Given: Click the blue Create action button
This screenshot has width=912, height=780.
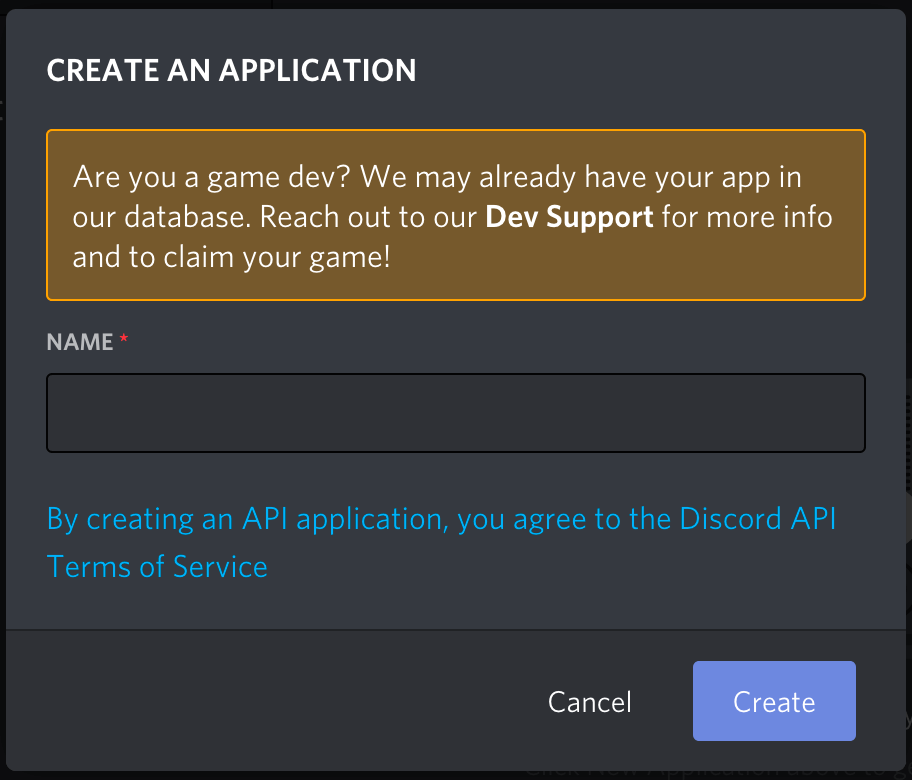Looking at the screenshot, I should pos(773,701).
